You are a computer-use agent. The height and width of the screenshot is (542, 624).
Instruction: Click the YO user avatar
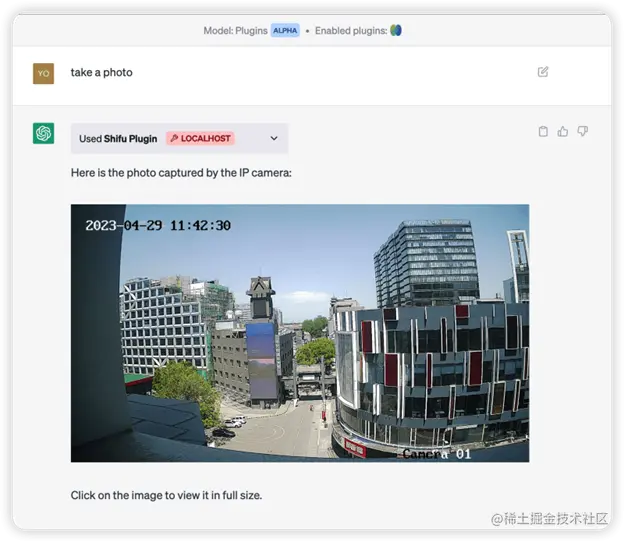[43, 74]
